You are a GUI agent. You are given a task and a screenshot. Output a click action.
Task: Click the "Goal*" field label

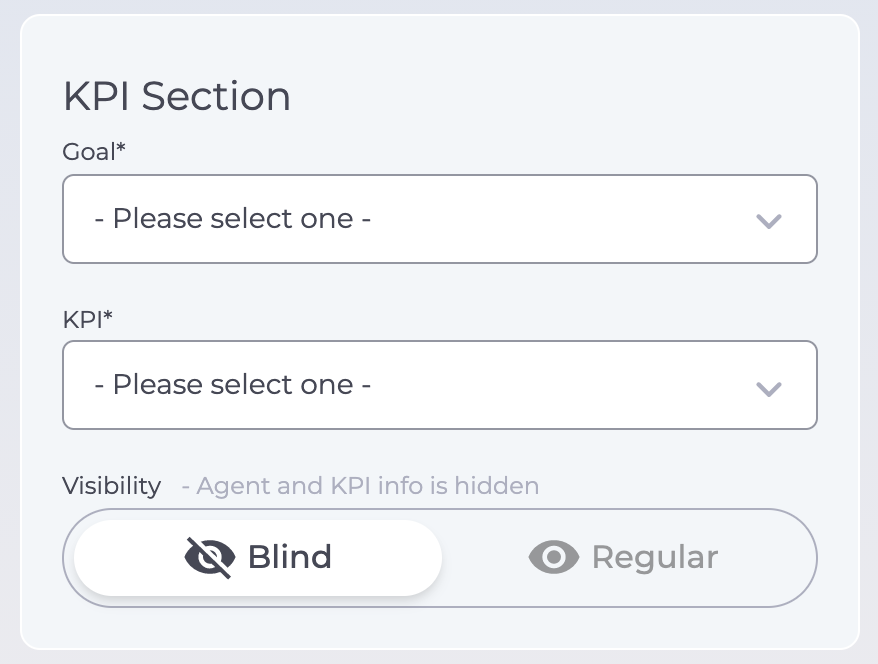point(94,151)
